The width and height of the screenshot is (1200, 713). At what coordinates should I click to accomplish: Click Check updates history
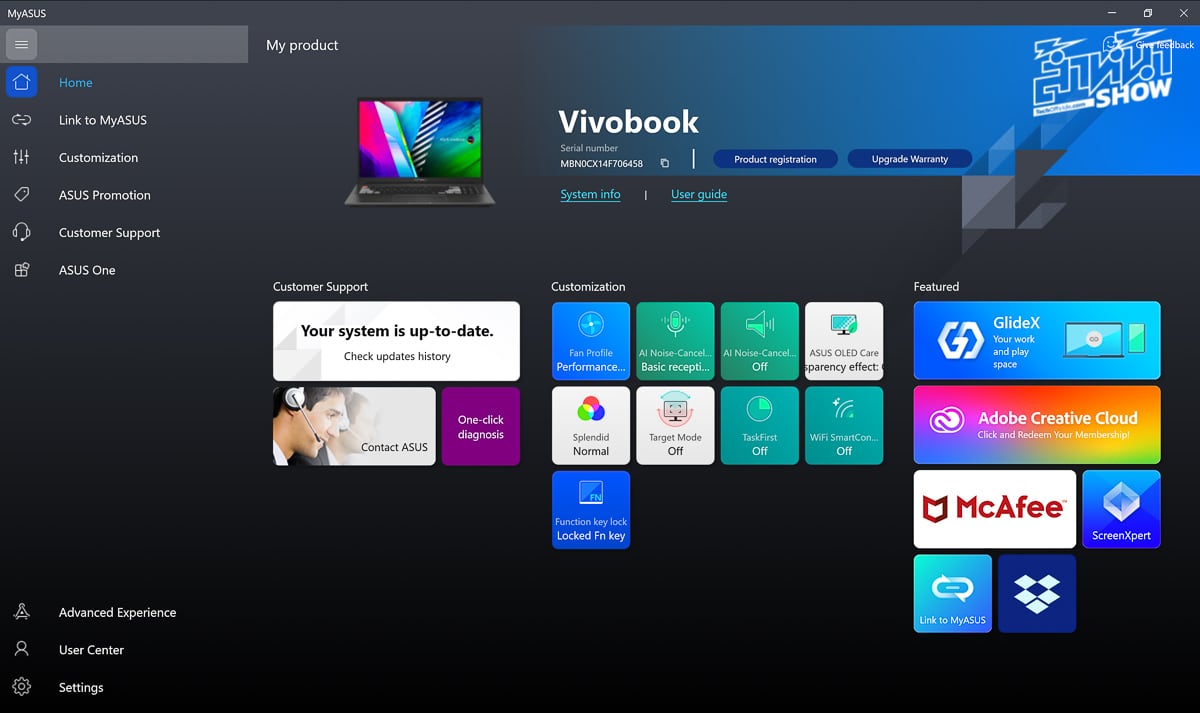(x=397, y=356)
